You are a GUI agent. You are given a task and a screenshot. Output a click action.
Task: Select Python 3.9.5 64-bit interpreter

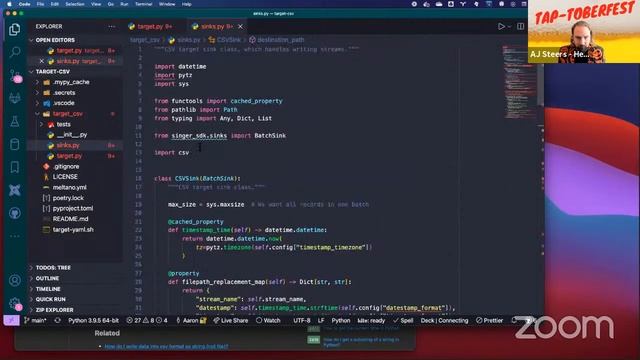(93, 320)
